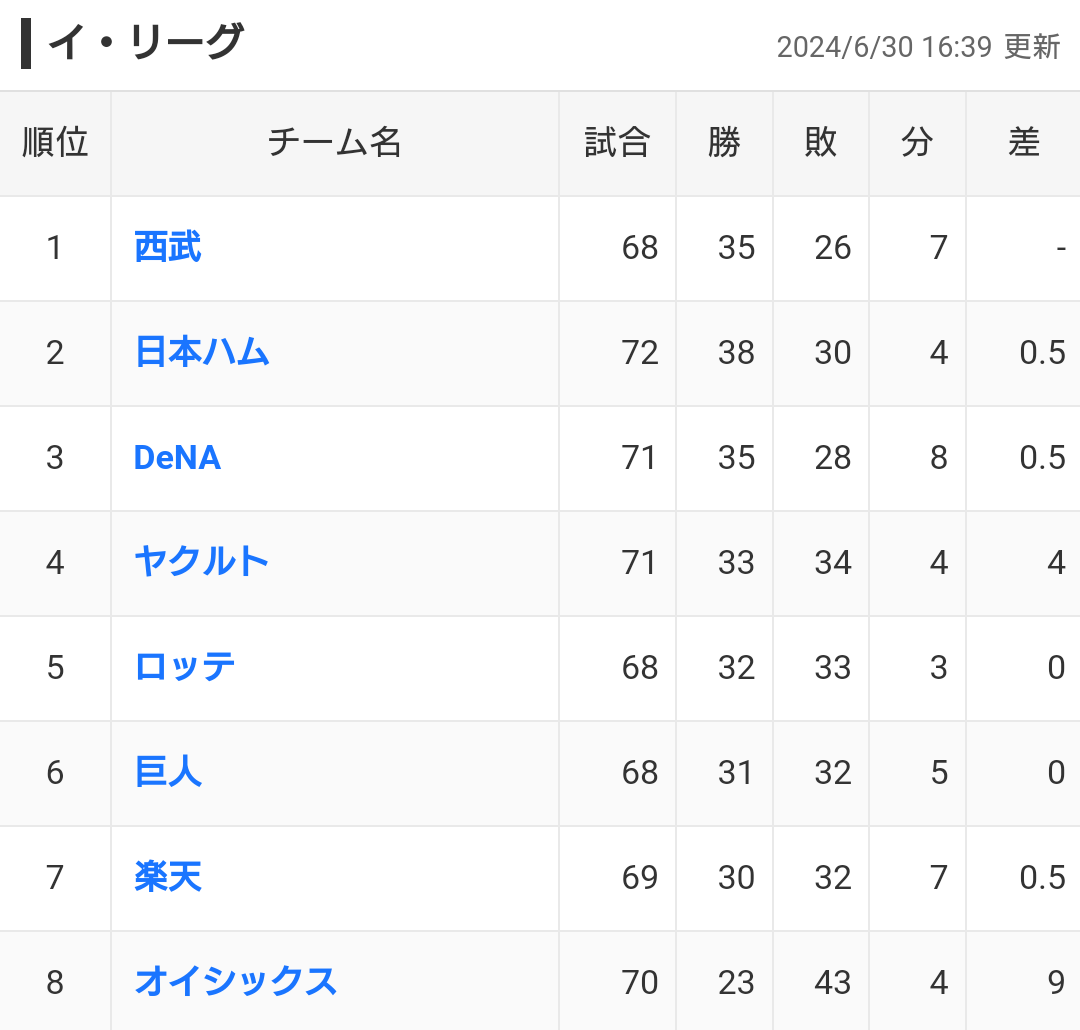This screenshot has height=1030, width=1080.
Task: Click the 順位 column header
Action: pyautogui.click(x=55, y=143)
